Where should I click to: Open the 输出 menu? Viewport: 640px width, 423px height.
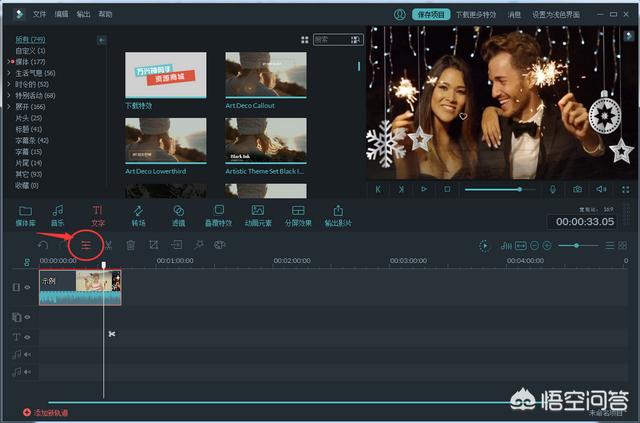pos(83,15)
